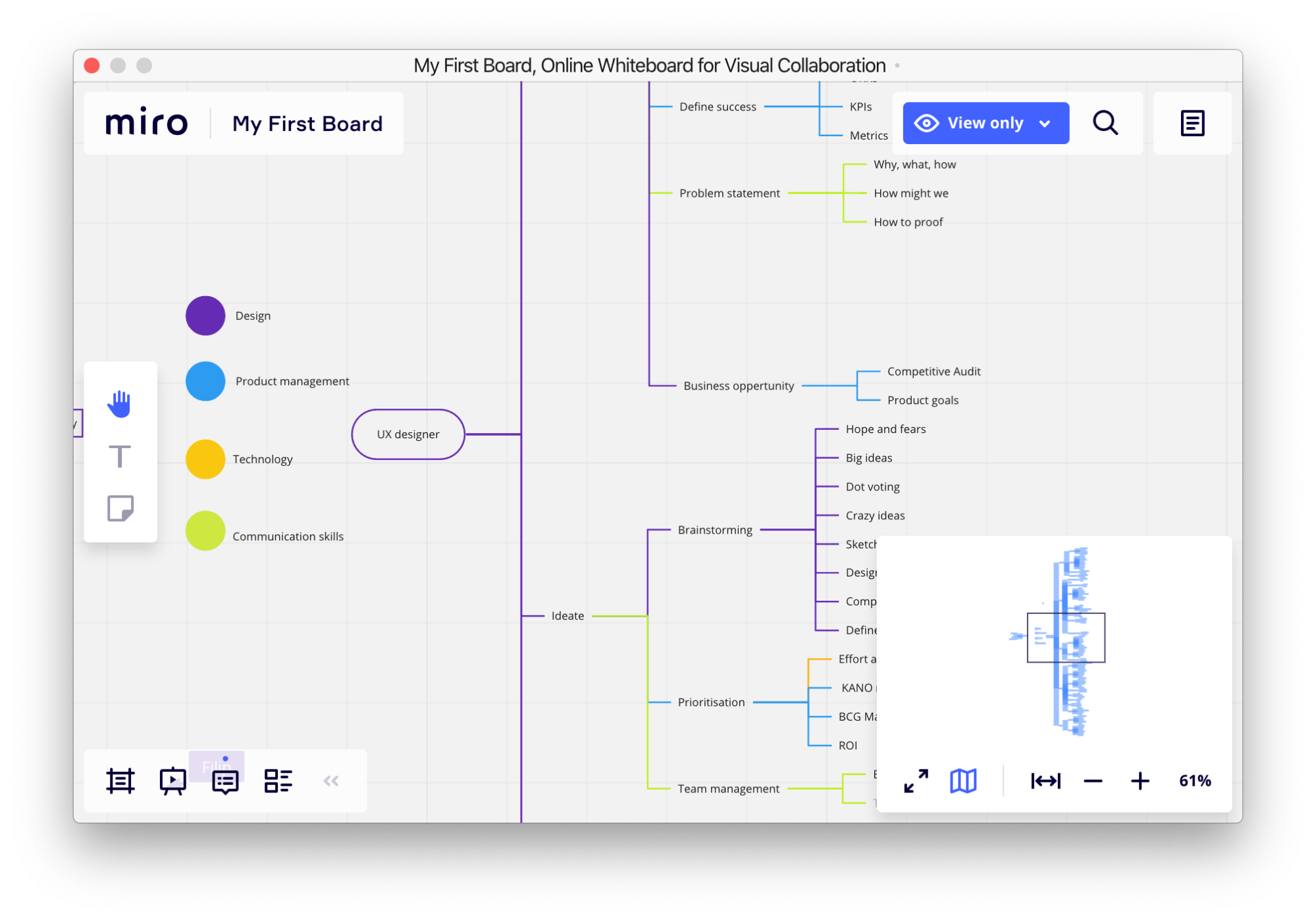
Task: Click the Metrics label
Action: [x=868, y=136]
